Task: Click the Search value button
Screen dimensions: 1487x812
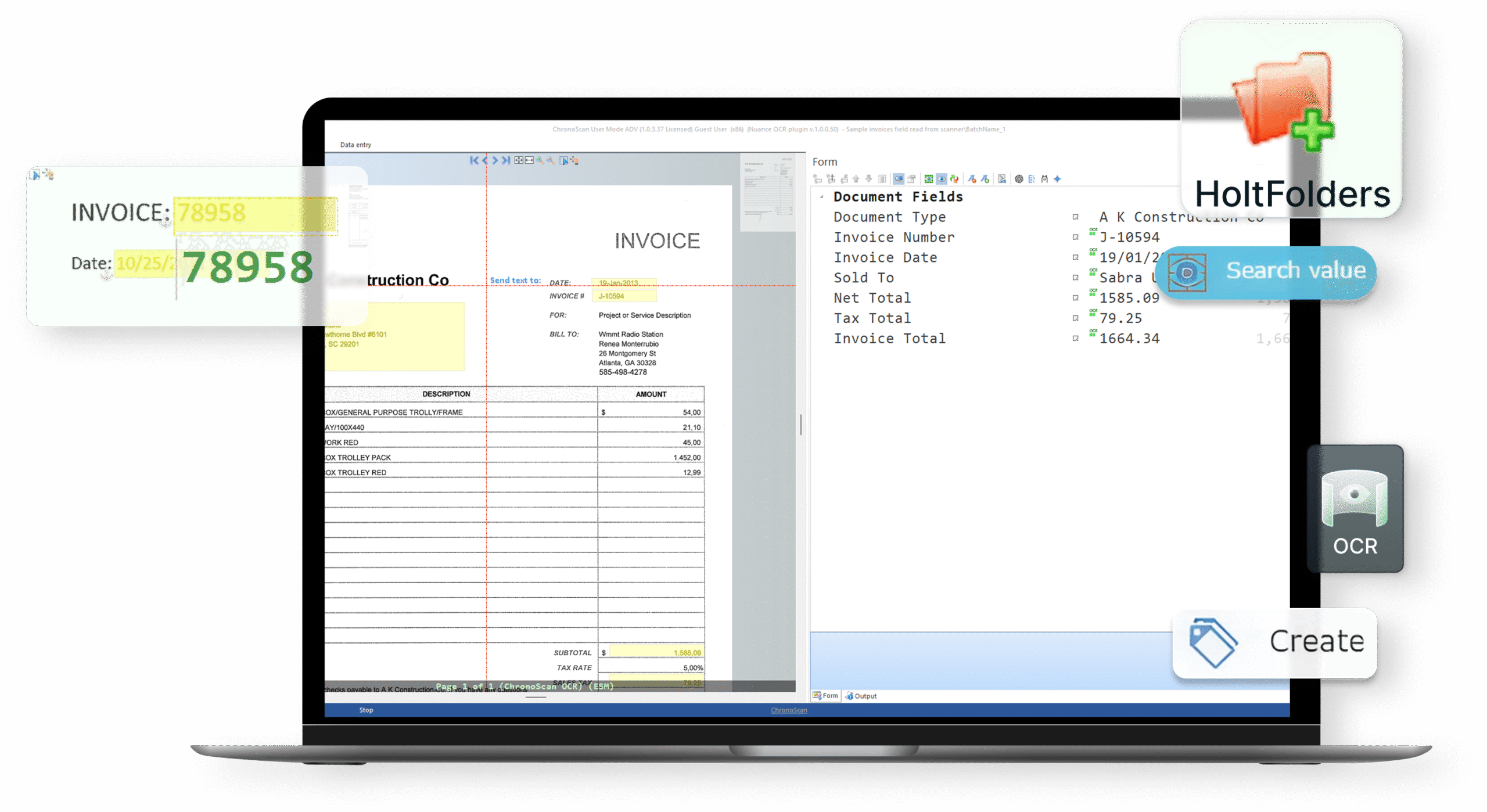Action: tap(1266, 272)
